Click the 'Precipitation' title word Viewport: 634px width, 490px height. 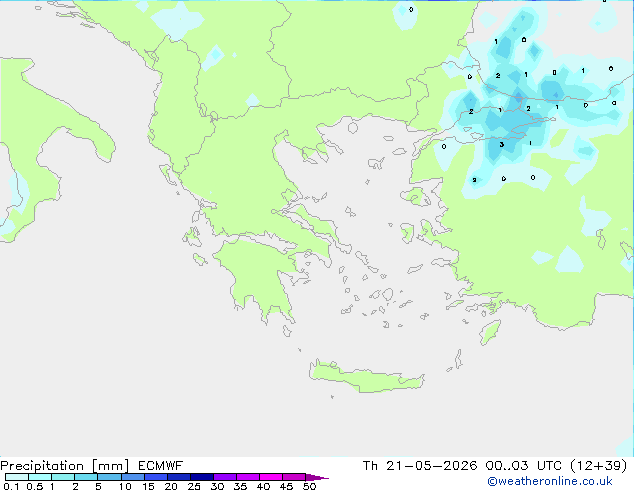point(42,466)
